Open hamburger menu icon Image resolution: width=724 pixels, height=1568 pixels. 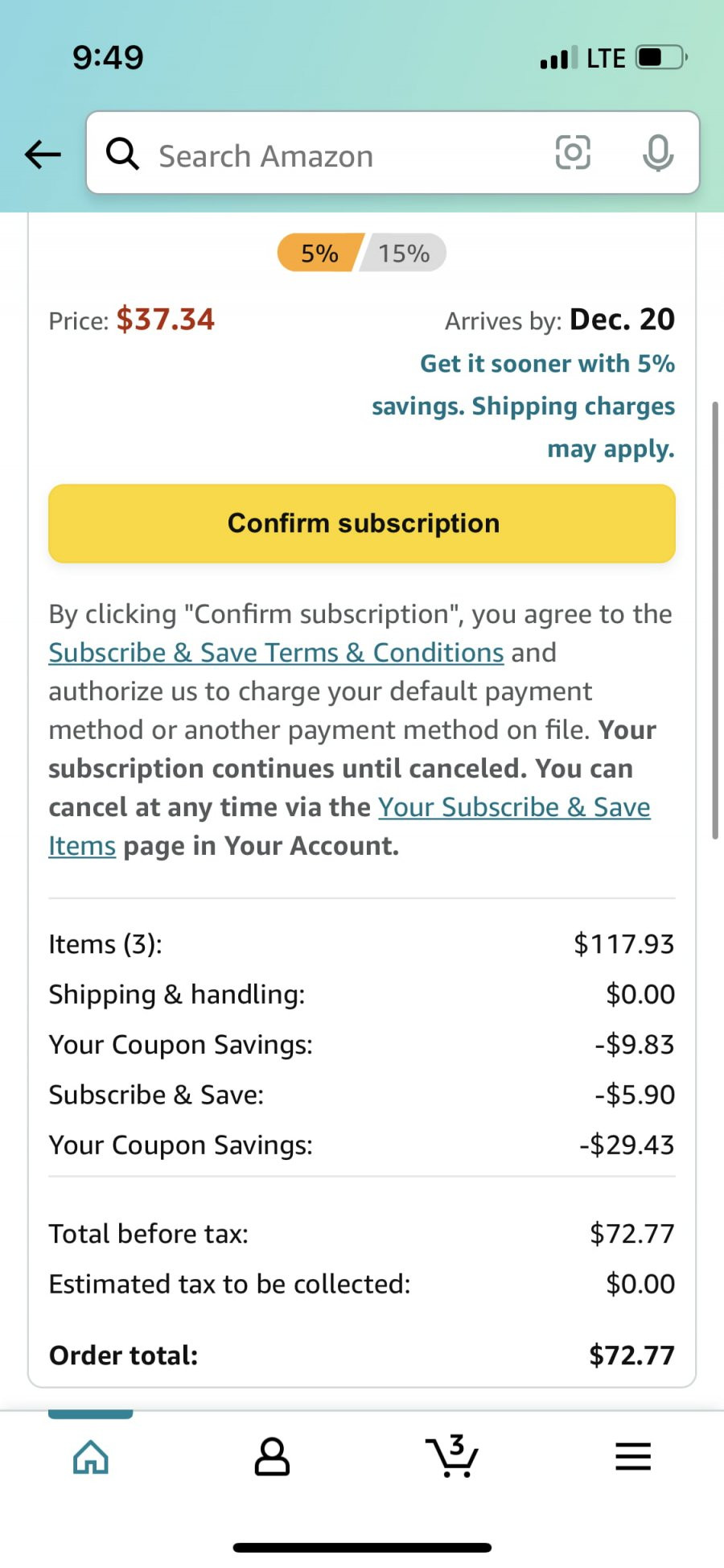coord(633,1456)
